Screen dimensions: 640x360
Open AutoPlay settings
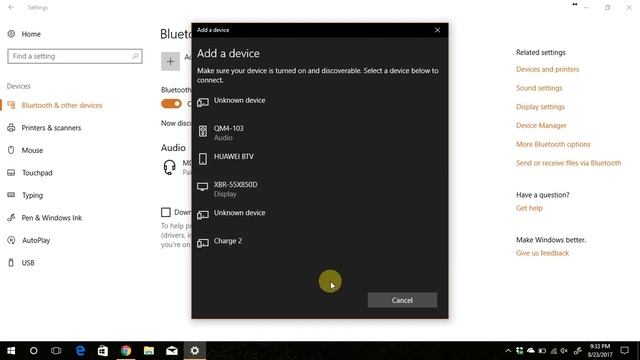click(36, 240)
